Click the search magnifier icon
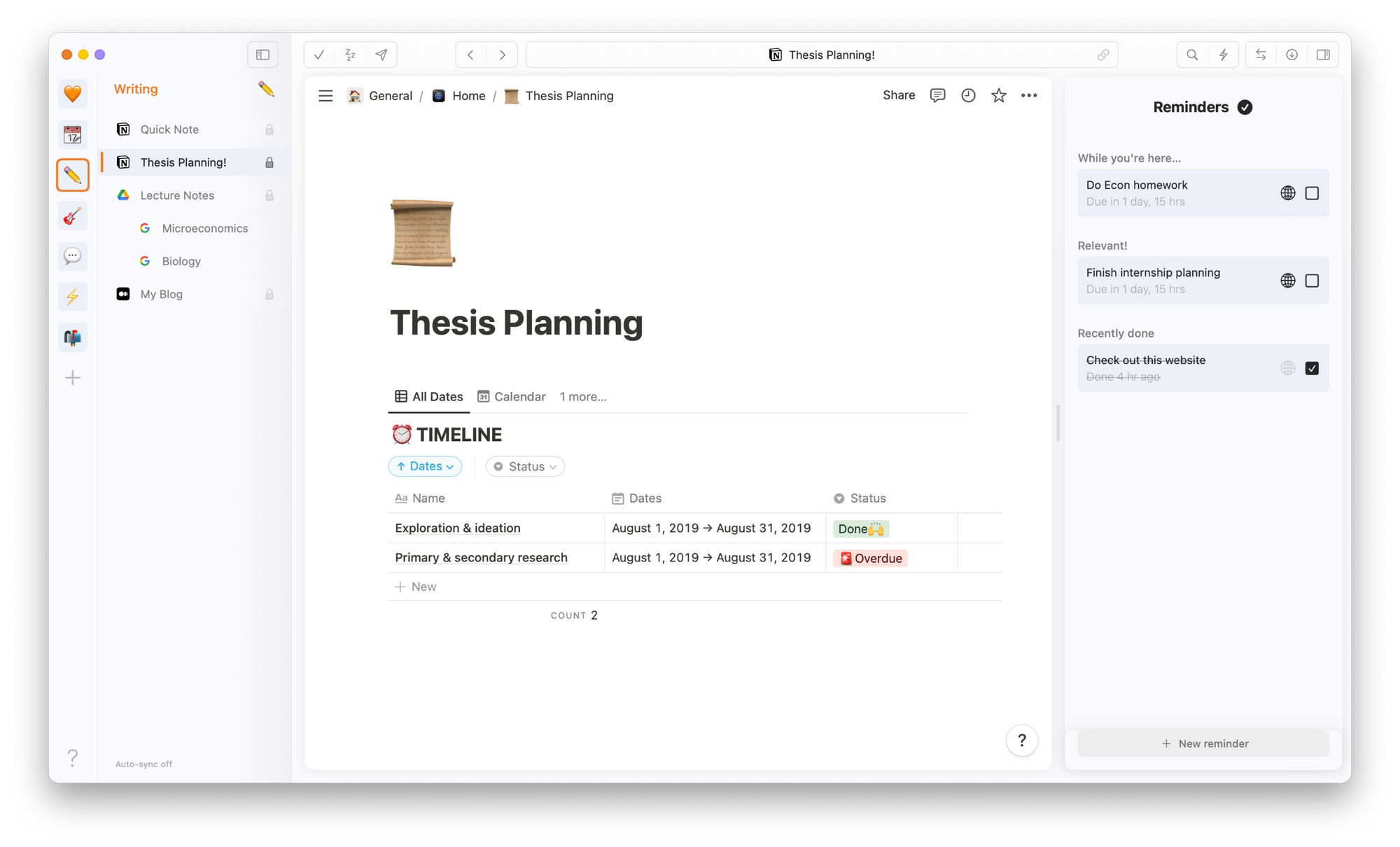This screenshot has height=847, width=1400. pos(1192,55)
